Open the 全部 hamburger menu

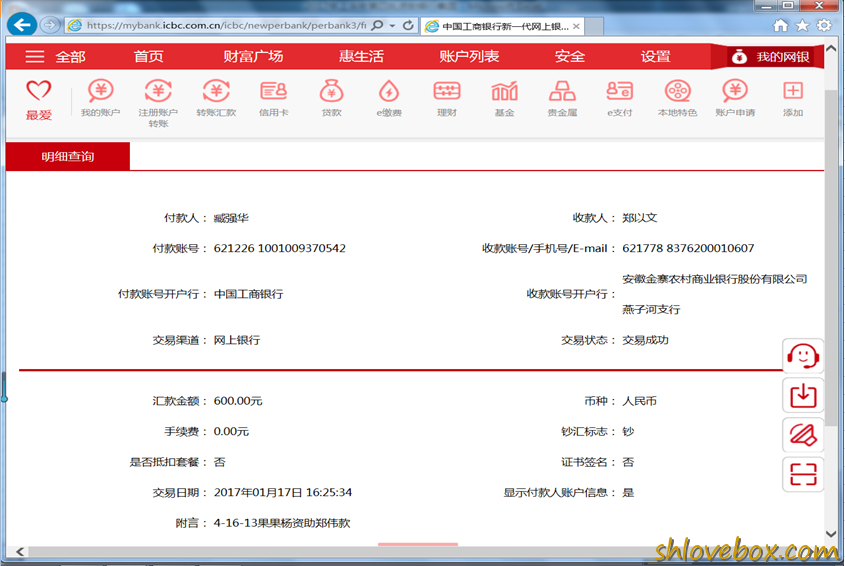(x=55, y=57)
